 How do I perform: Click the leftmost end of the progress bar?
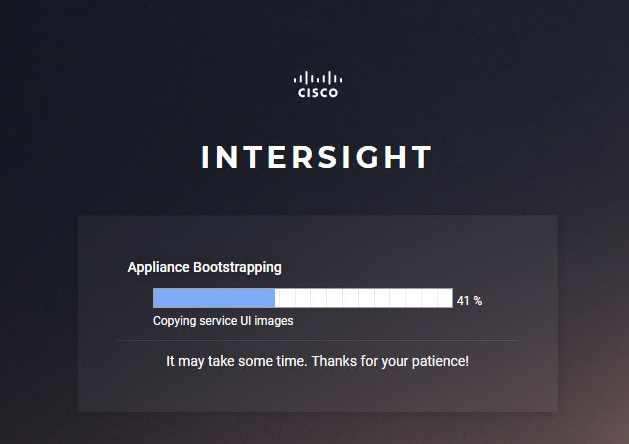[x=156, y=298]
